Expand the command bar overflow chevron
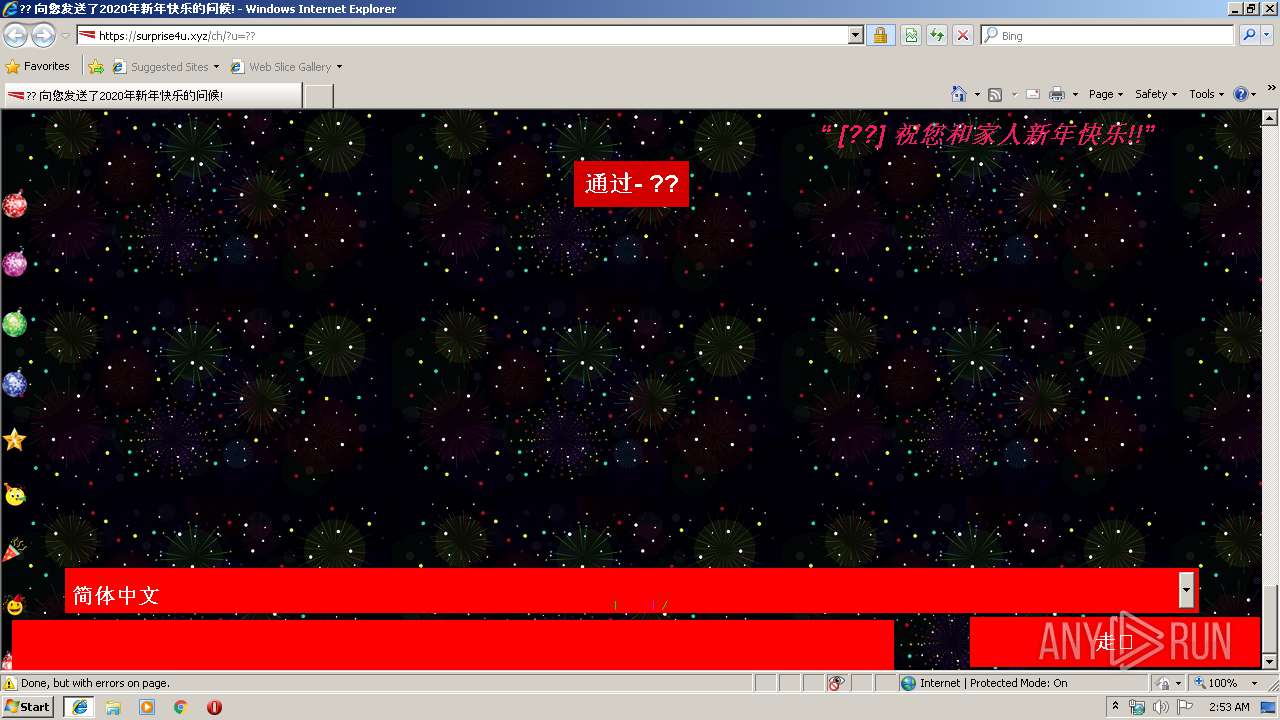The image size is (1280, 720). (x=1271, y=89)
